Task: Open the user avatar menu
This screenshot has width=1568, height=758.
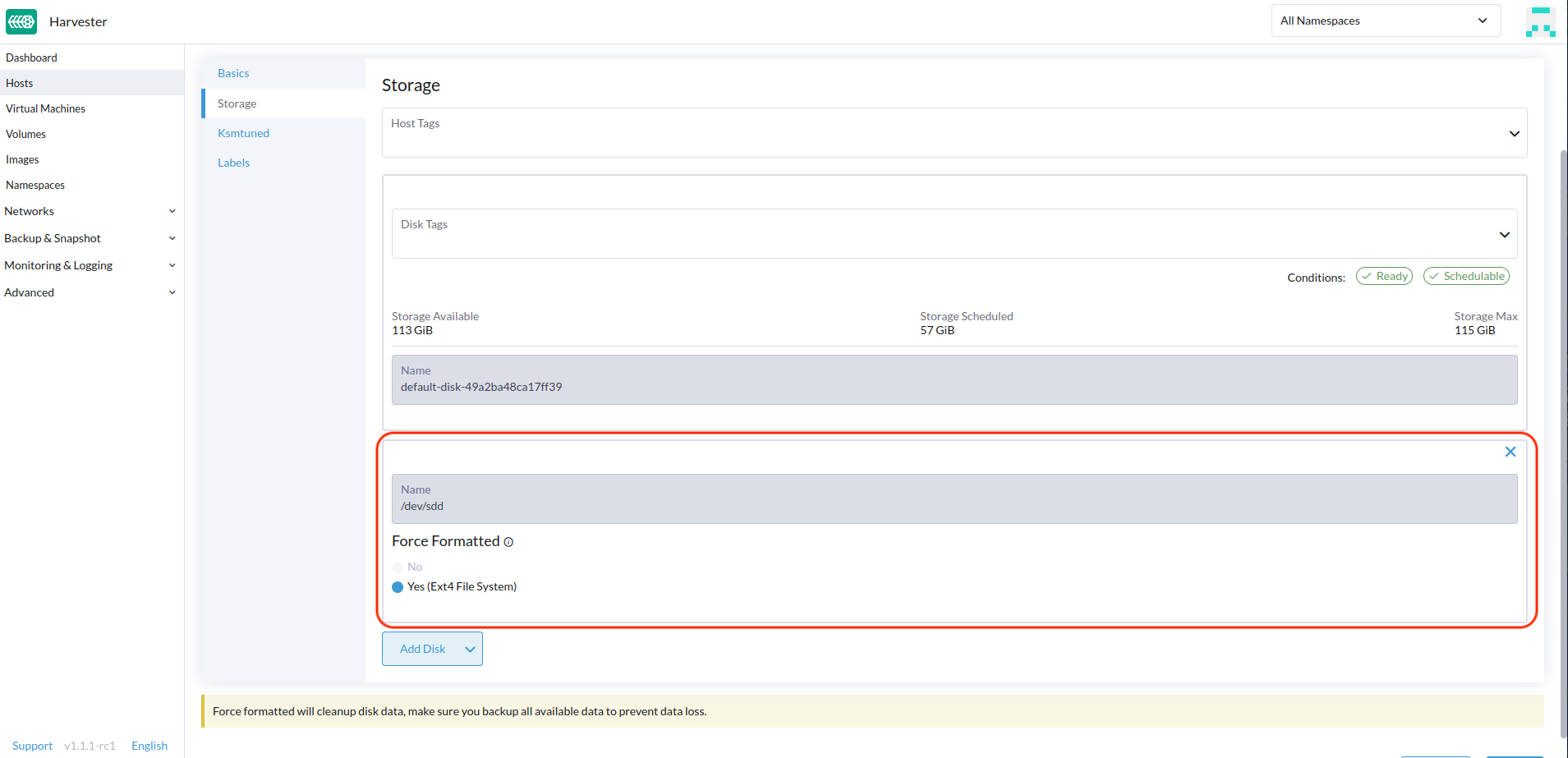Action: click(x=1540, y=22)
